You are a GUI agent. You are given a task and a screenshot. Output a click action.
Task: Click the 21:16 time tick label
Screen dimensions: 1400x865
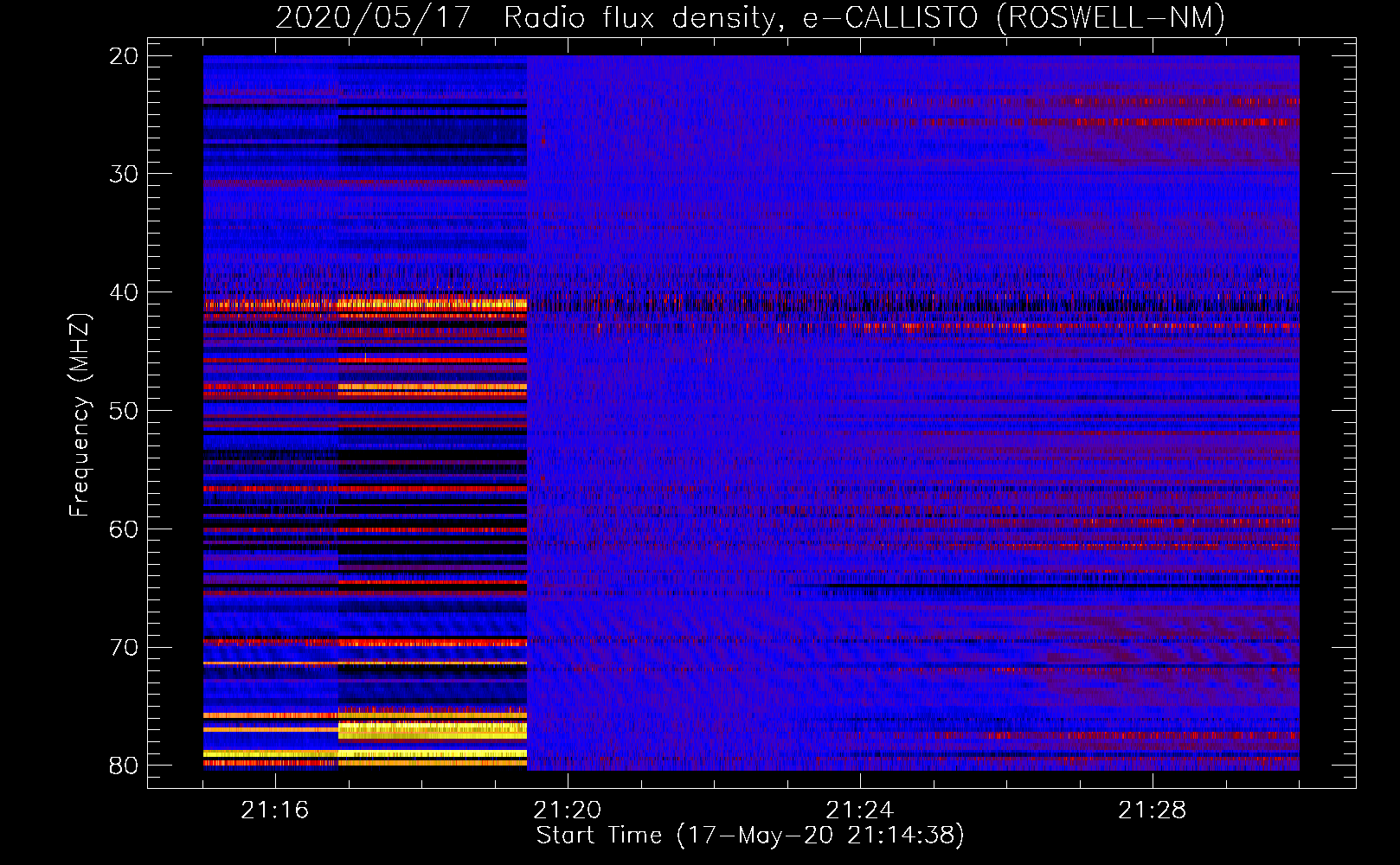pyautogui.click(x=275, y=811)
